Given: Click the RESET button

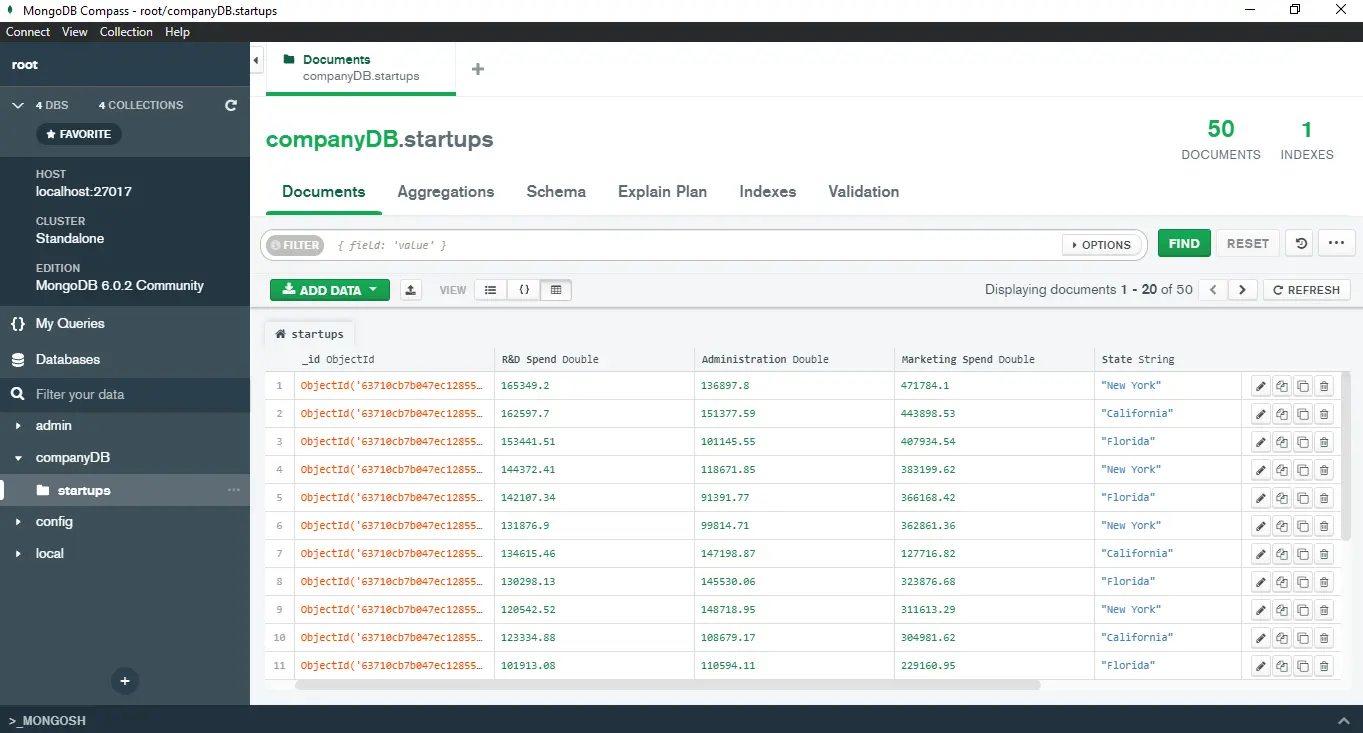Looking at the screenshot, I should pos(1248,244).
